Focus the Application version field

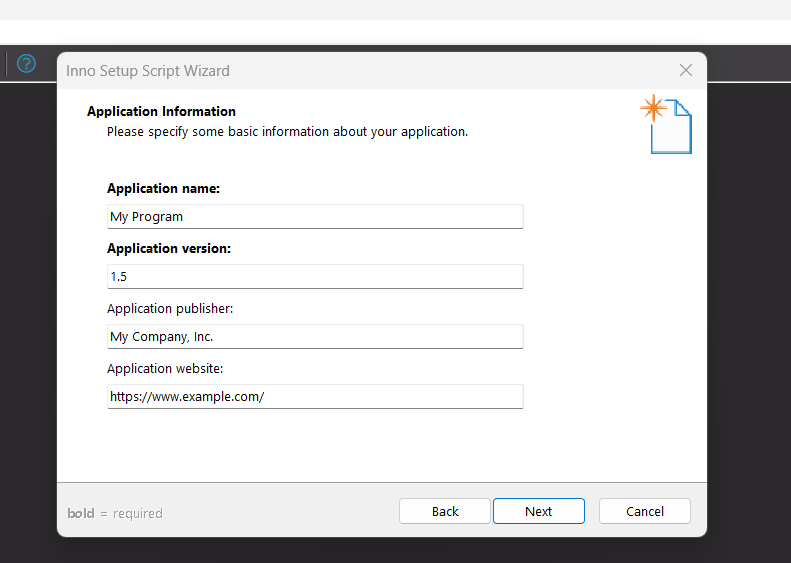[x=315, y=276]
